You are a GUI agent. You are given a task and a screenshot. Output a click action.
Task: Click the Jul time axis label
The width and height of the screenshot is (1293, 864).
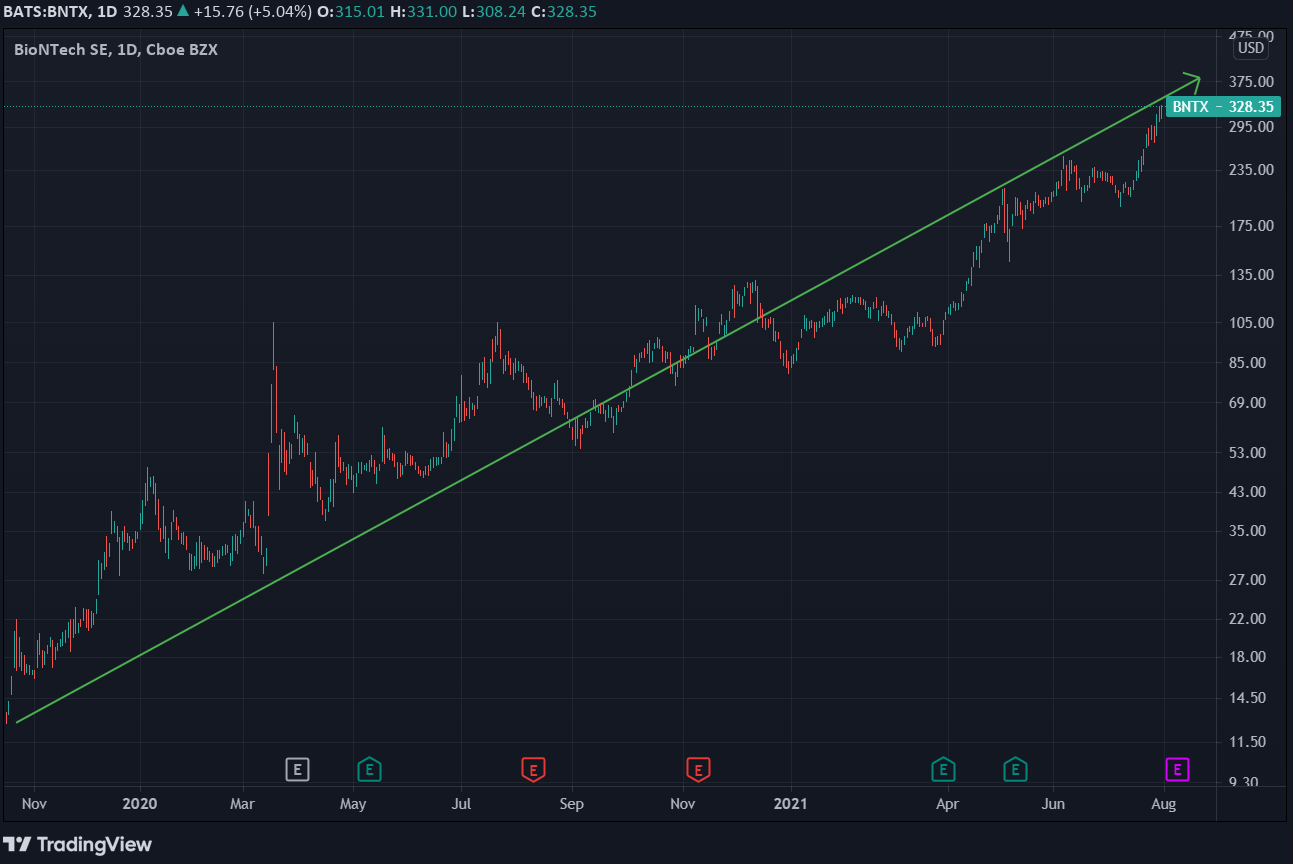coord(461,803)
